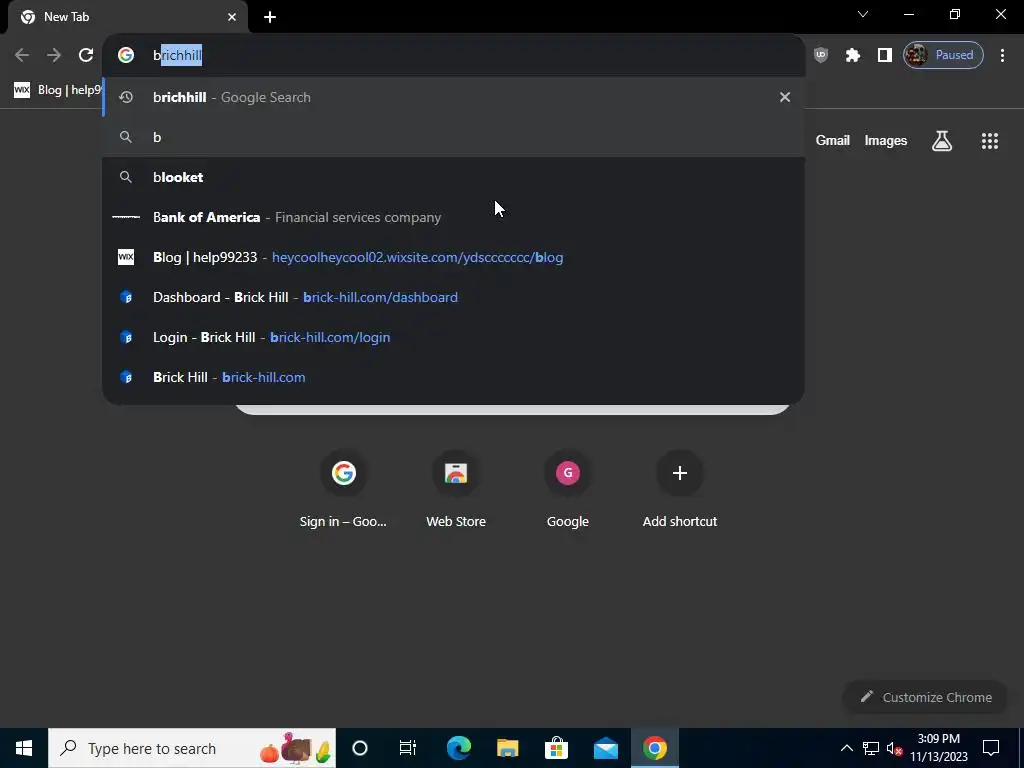The height and width of the screenshot is (768, 1024).
Task: Open the Google apps grid
Action: point(990,140)
